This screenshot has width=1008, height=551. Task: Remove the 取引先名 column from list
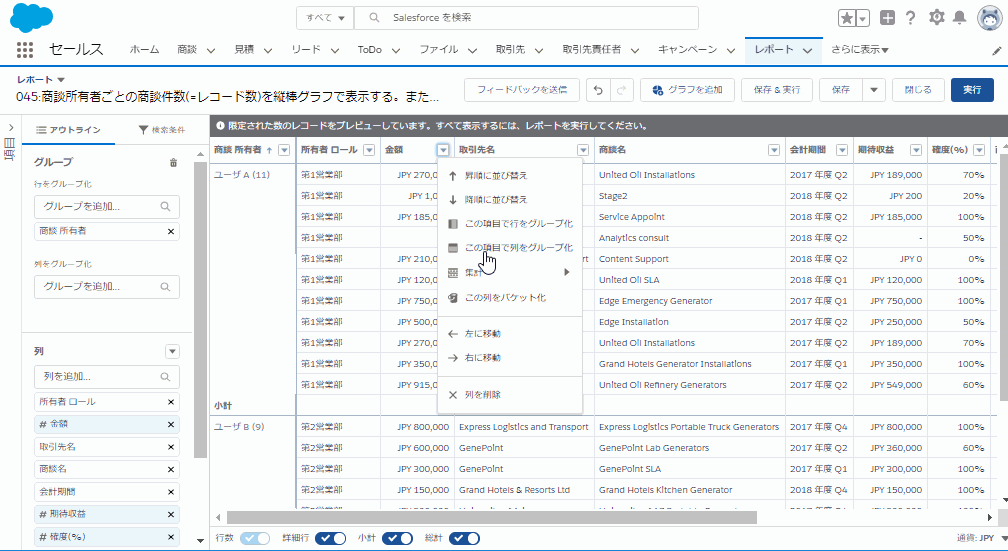pos(171,447)
